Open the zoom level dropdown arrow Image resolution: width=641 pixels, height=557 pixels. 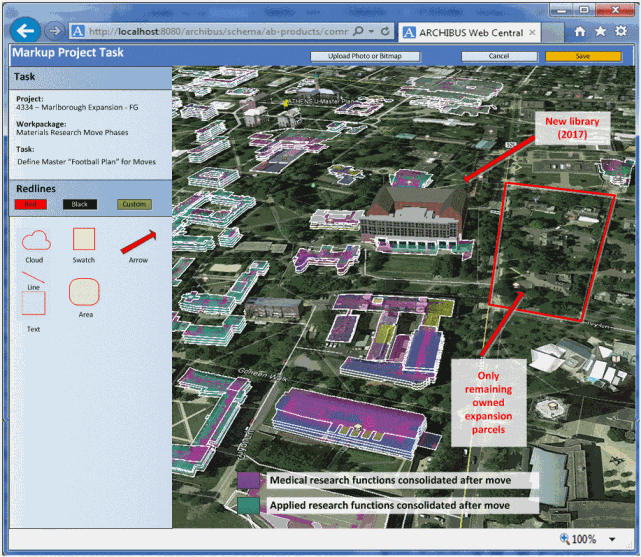point(611,538)
